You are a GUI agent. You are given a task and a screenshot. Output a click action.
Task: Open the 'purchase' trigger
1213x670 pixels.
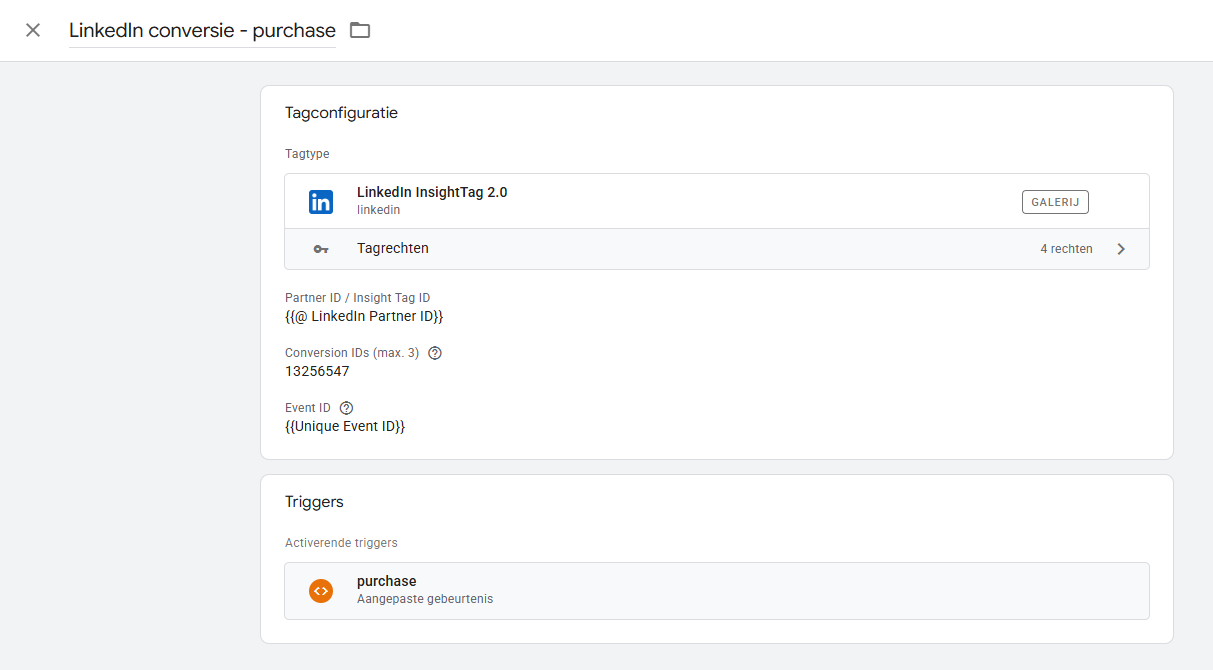[x=386, y=581]
